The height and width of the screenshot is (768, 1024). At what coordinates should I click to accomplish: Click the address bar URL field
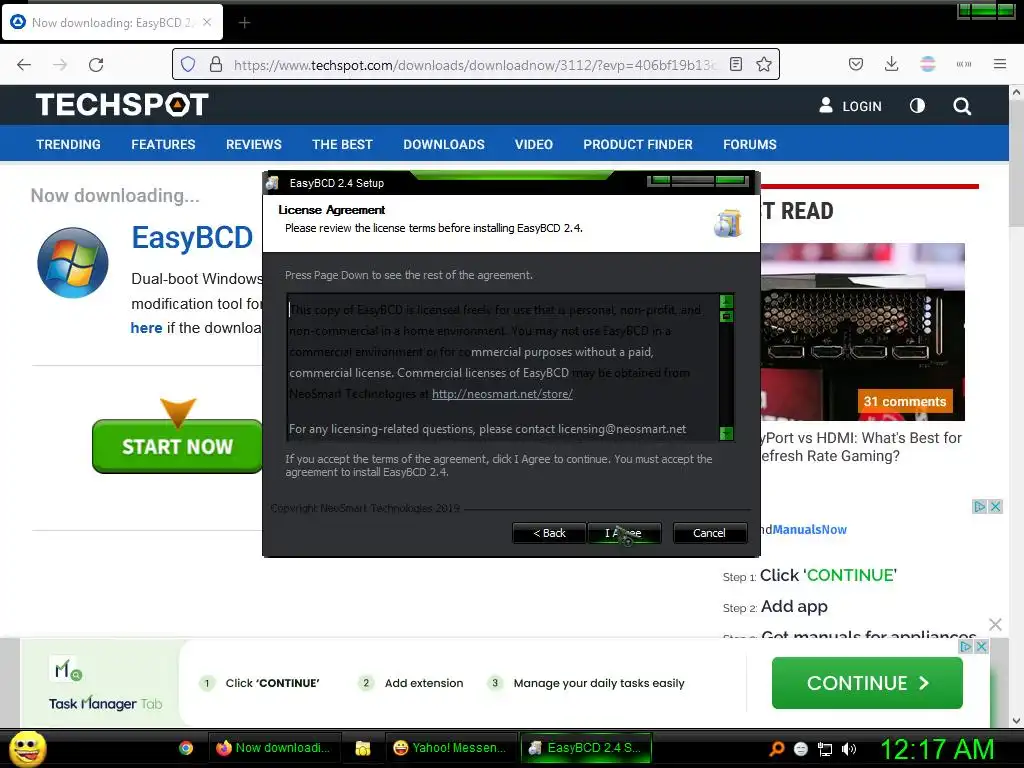475,65
